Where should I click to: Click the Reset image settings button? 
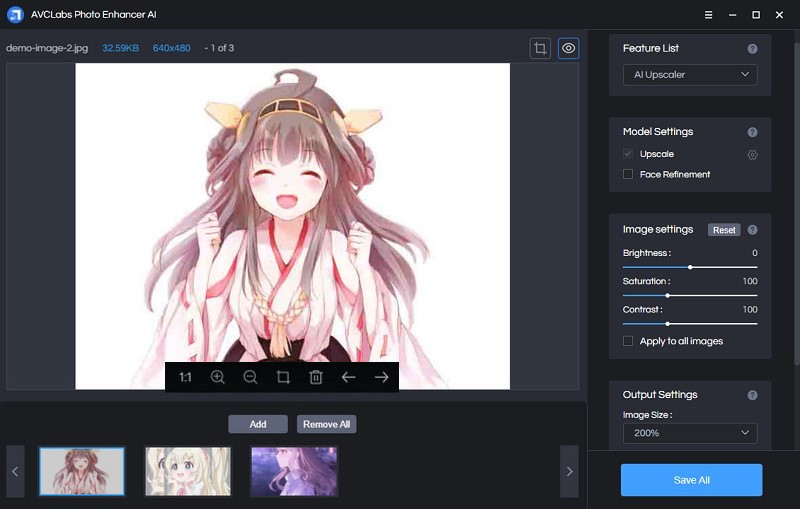pos(724,230)
